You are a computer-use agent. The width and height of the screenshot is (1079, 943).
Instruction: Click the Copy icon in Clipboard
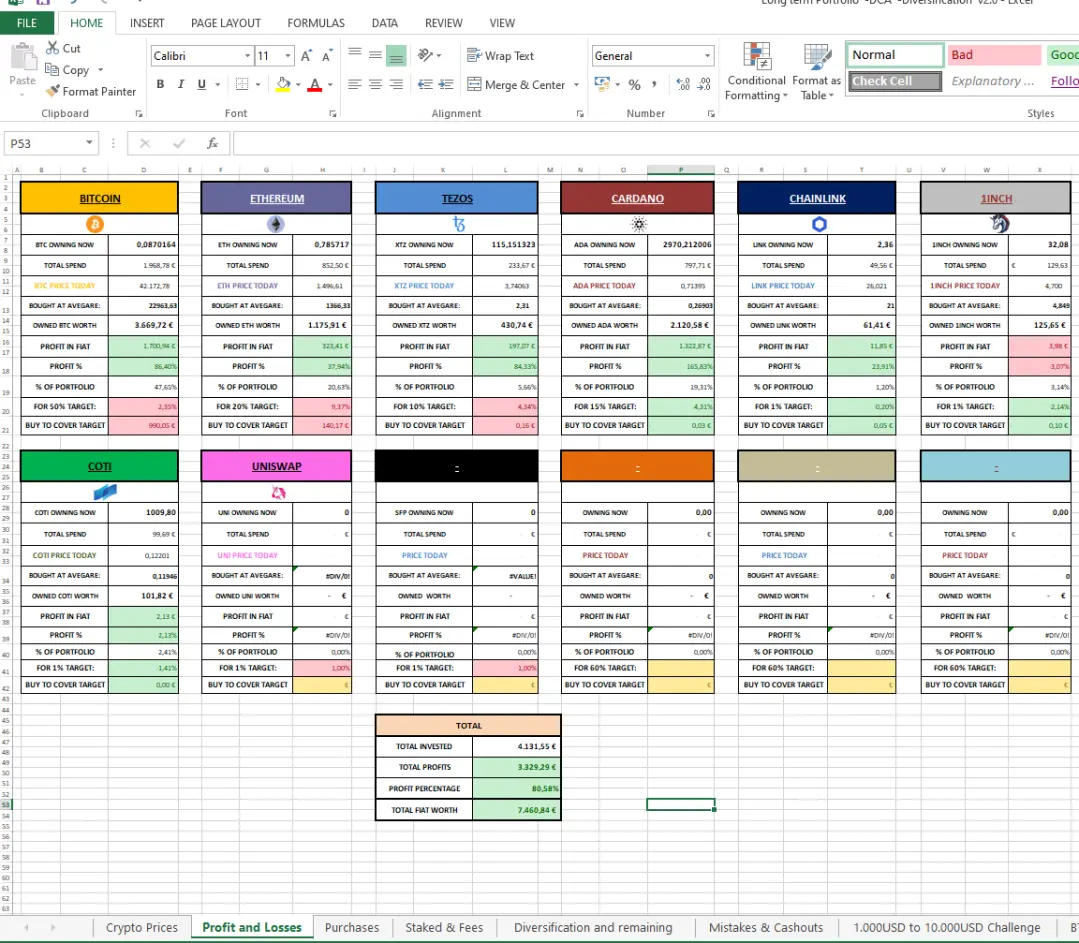point(52,70)
